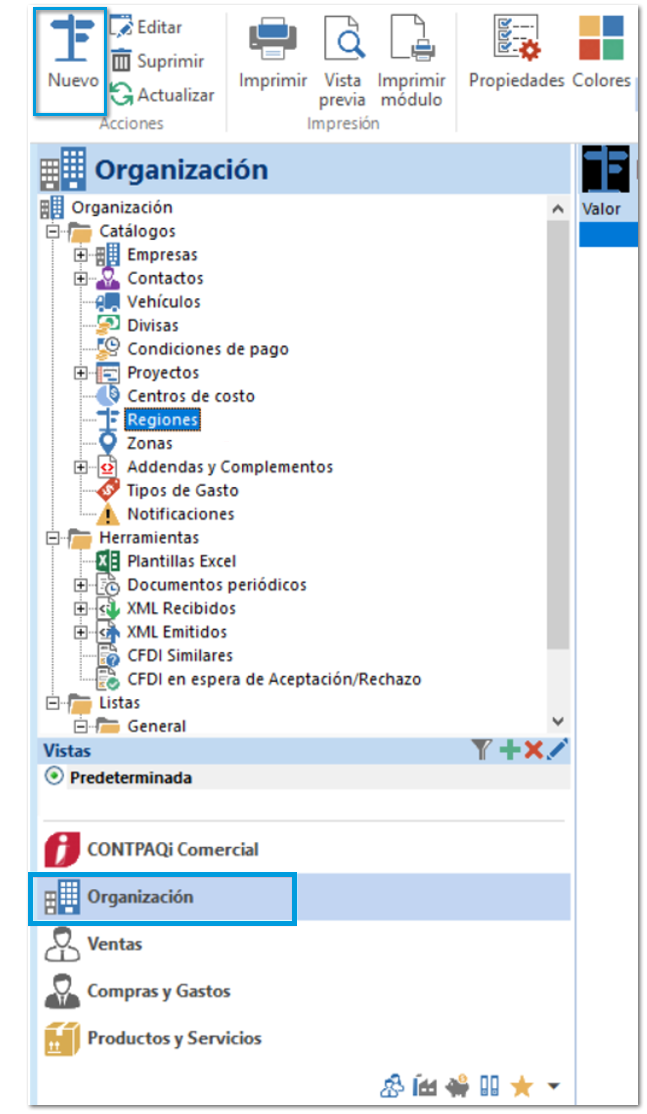Click tree scrollbar down arrow
The image size is (647, 1114).
point(558,722)
